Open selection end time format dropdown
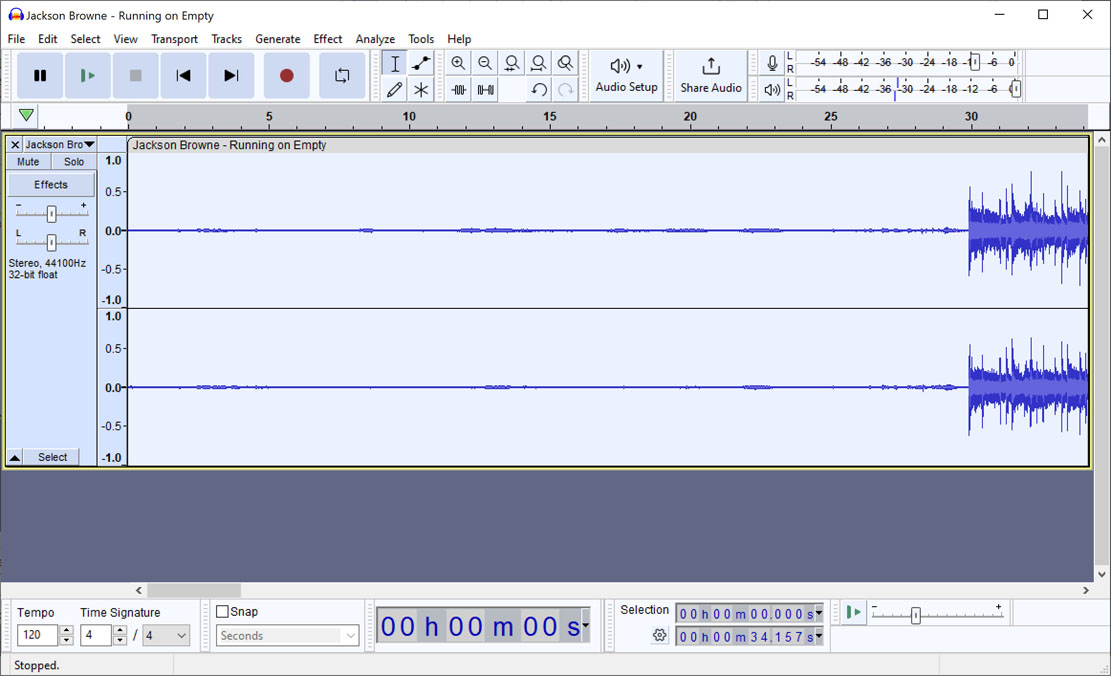The width and height of the screenshot is (1111, 676). tap(819, 636)
